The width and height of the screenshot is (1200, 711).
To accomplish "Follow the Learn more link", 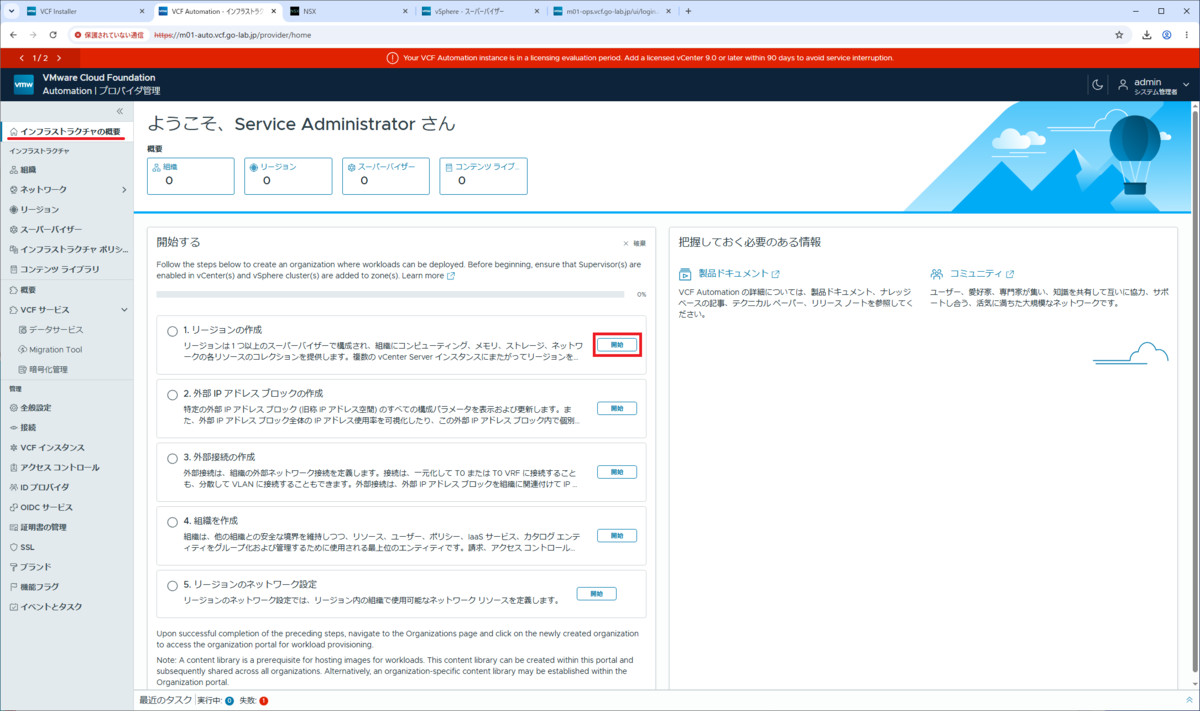I will point(428,276).
